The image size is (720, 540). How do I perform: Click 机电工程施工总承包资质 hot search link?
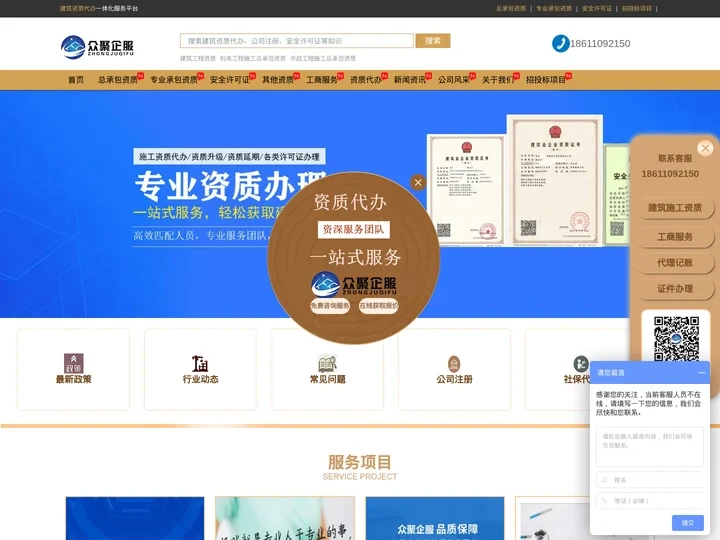click(x=253, y=58)
